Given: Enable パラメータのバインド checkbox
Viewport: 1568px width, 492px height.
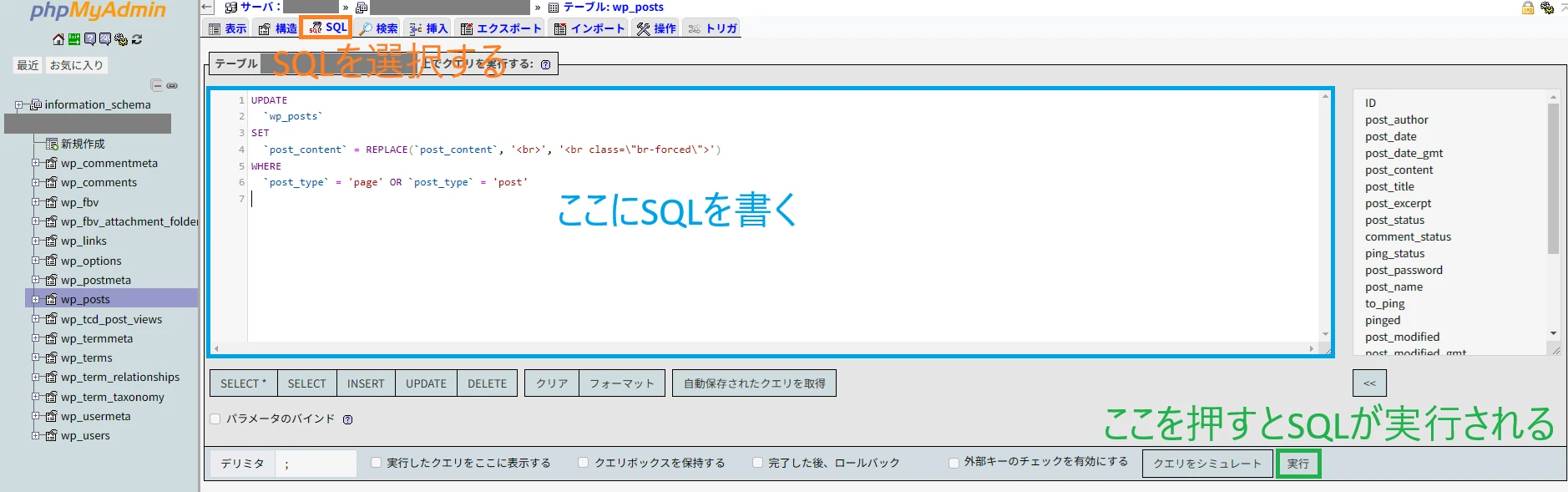Looking at the screenshot, I should click(215, 419).
